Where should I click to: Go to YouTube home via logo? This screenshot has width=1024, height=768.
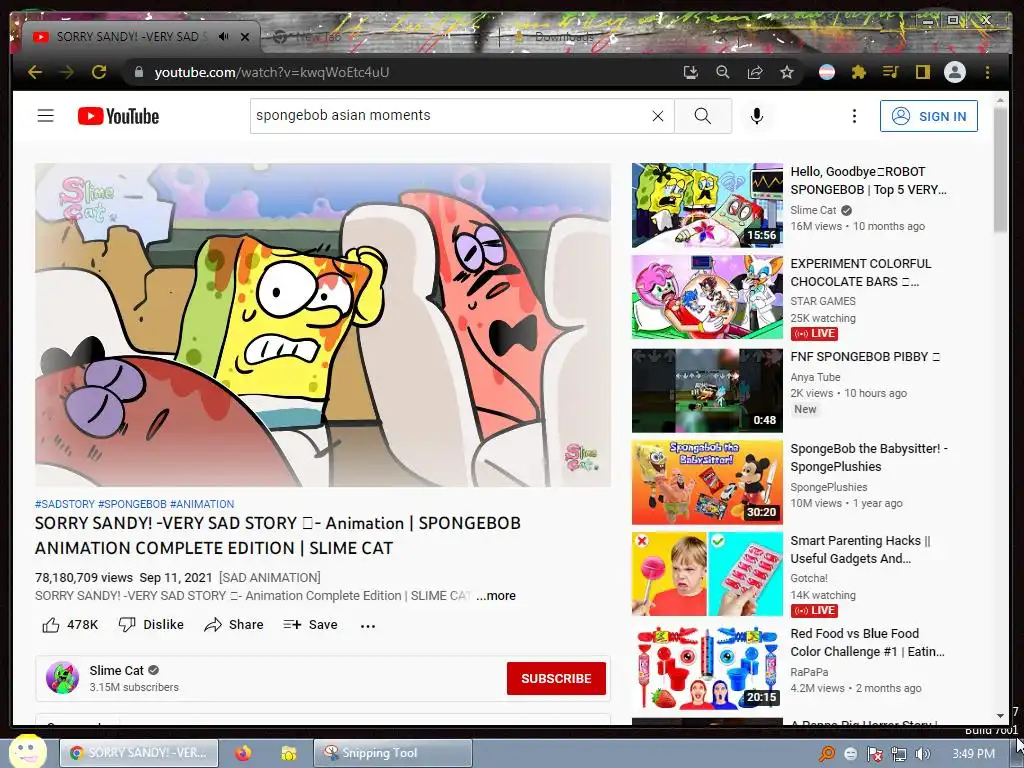tap(118, 116)
